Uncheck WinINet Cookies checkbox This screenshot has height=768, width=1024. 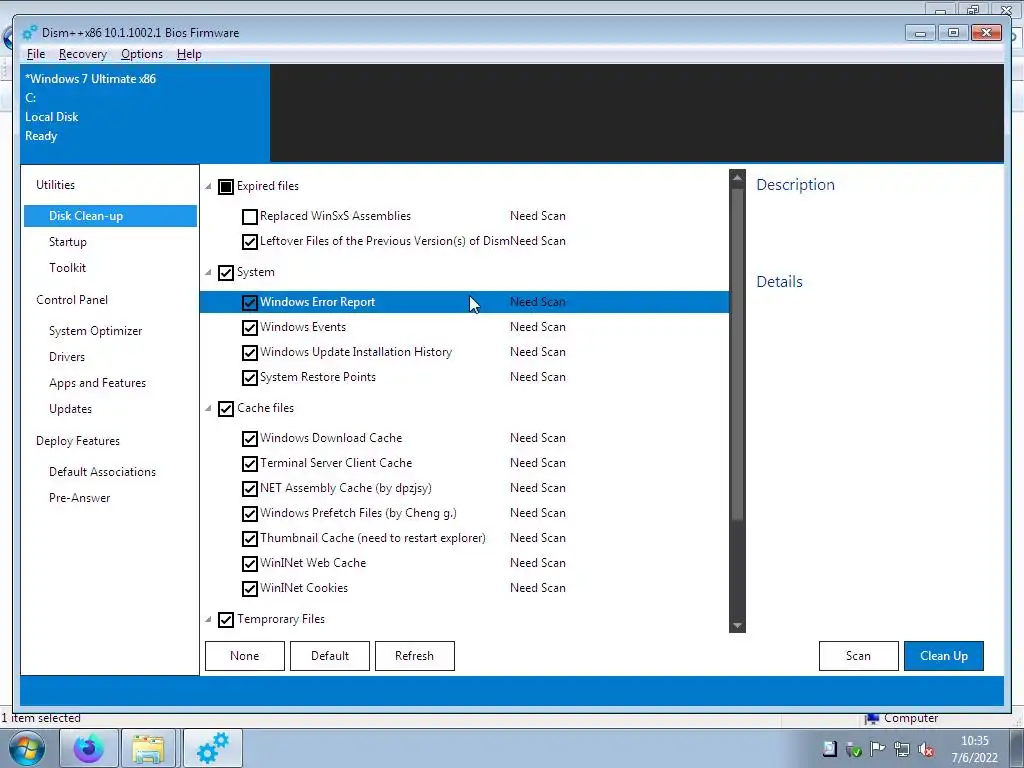pos(249,588)
